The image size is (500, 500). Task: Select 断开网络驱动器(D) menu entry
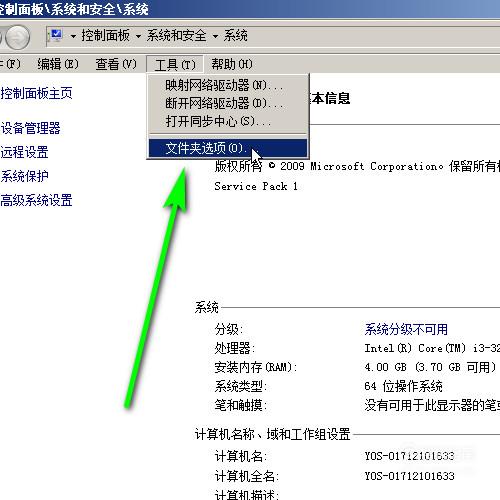(228, 103)
